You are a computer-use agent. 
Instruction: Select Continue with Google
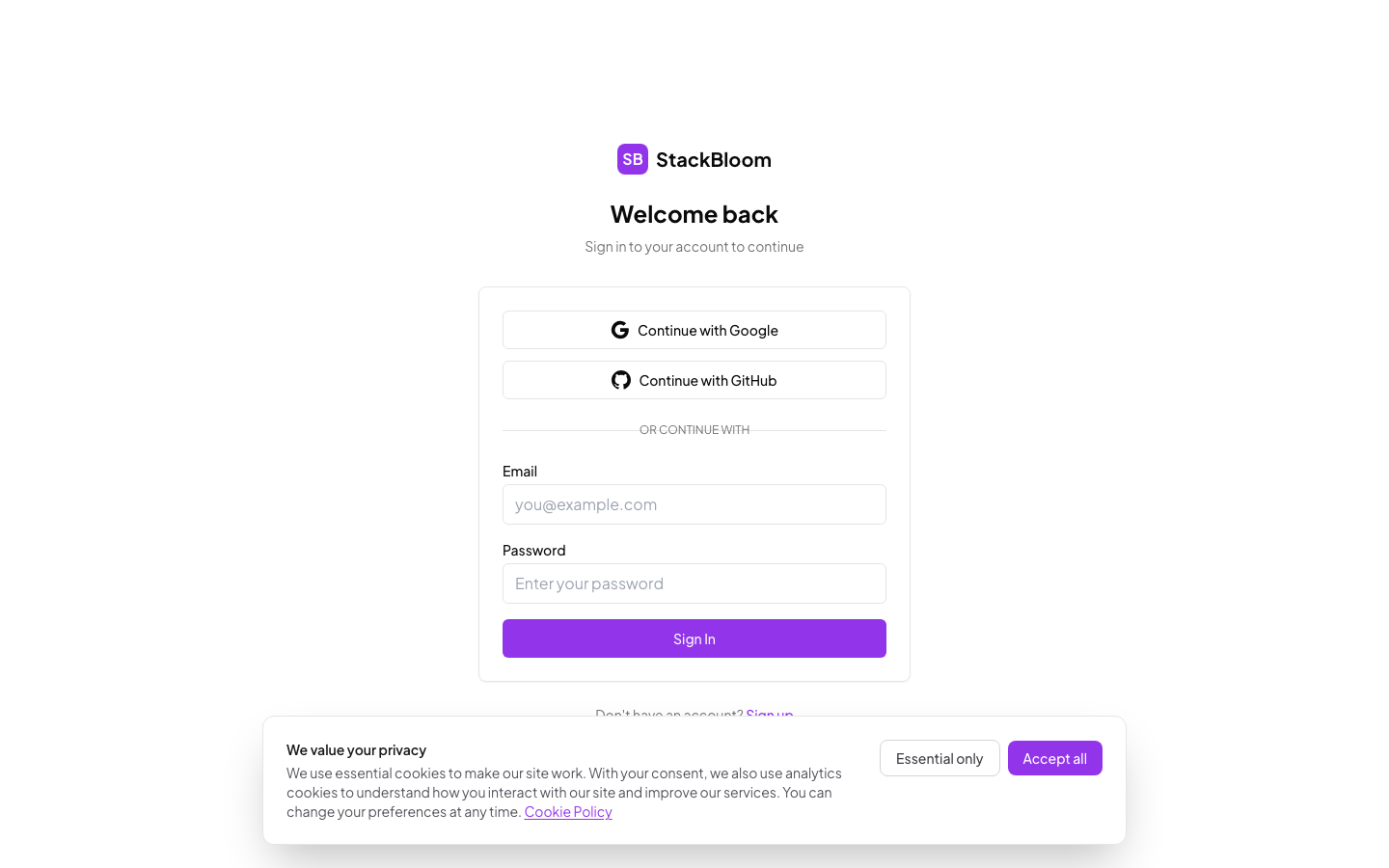point(694,330)
